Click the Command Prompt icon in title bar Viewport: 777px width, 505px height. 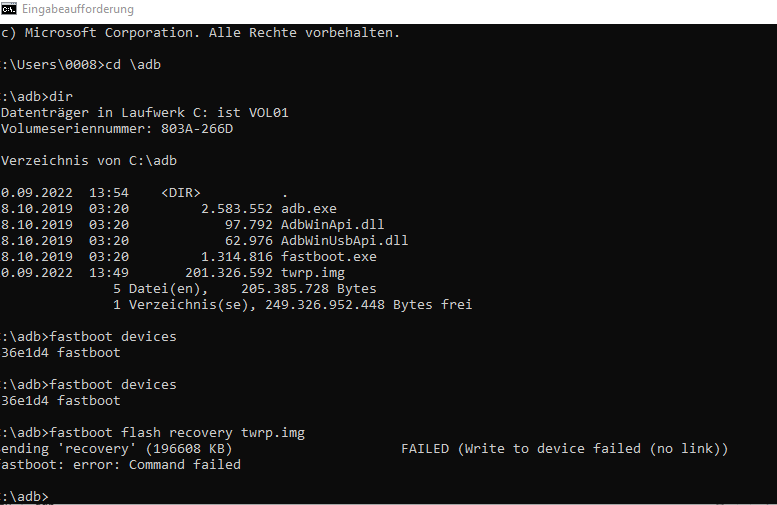9,9
